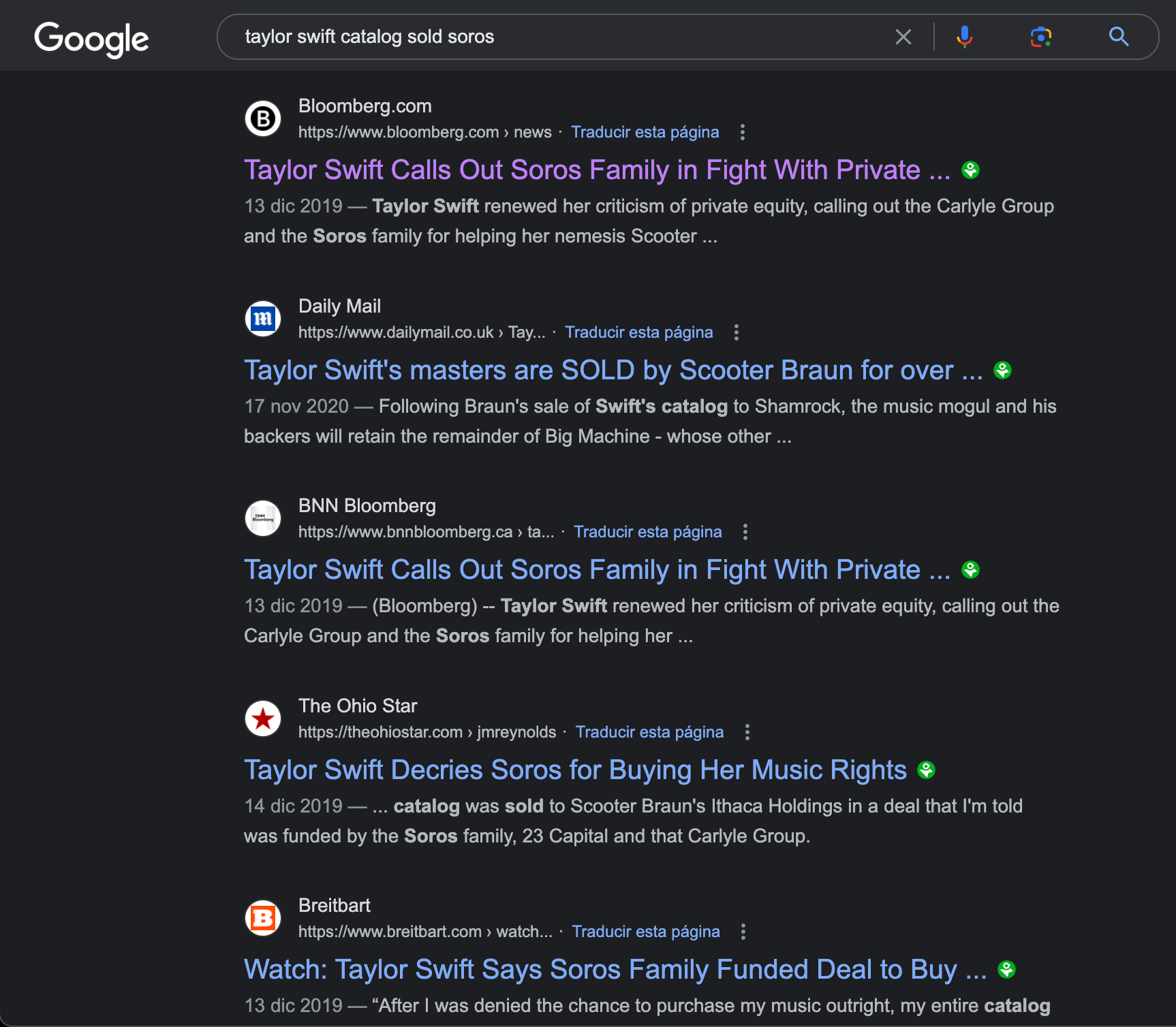
Task: Click the Google logo
Action: tap(91, 38)
